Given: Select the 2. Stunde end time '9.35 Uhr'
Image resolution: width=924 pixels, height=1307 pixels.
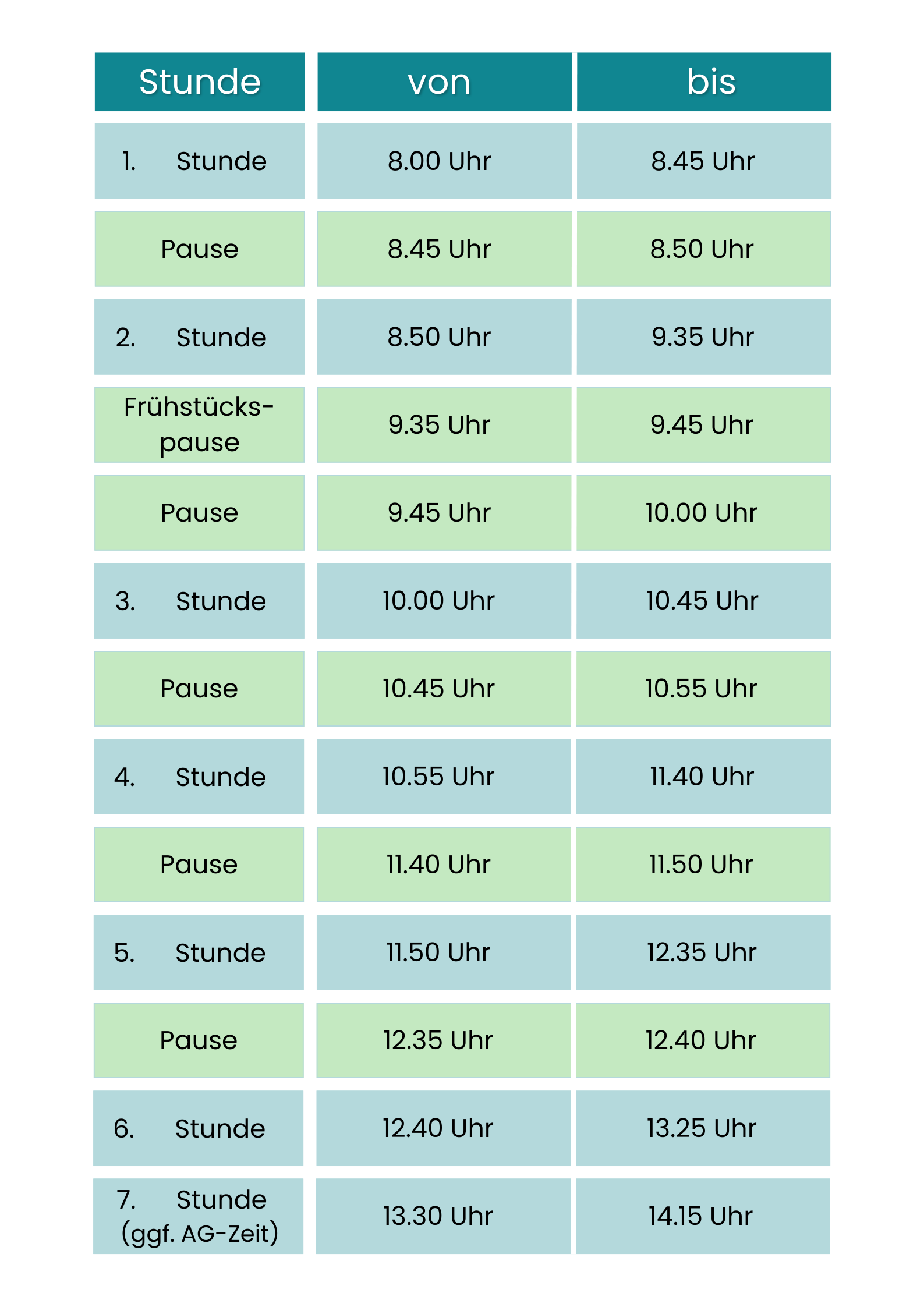Looking at the screenshot, I should [703, 337].
